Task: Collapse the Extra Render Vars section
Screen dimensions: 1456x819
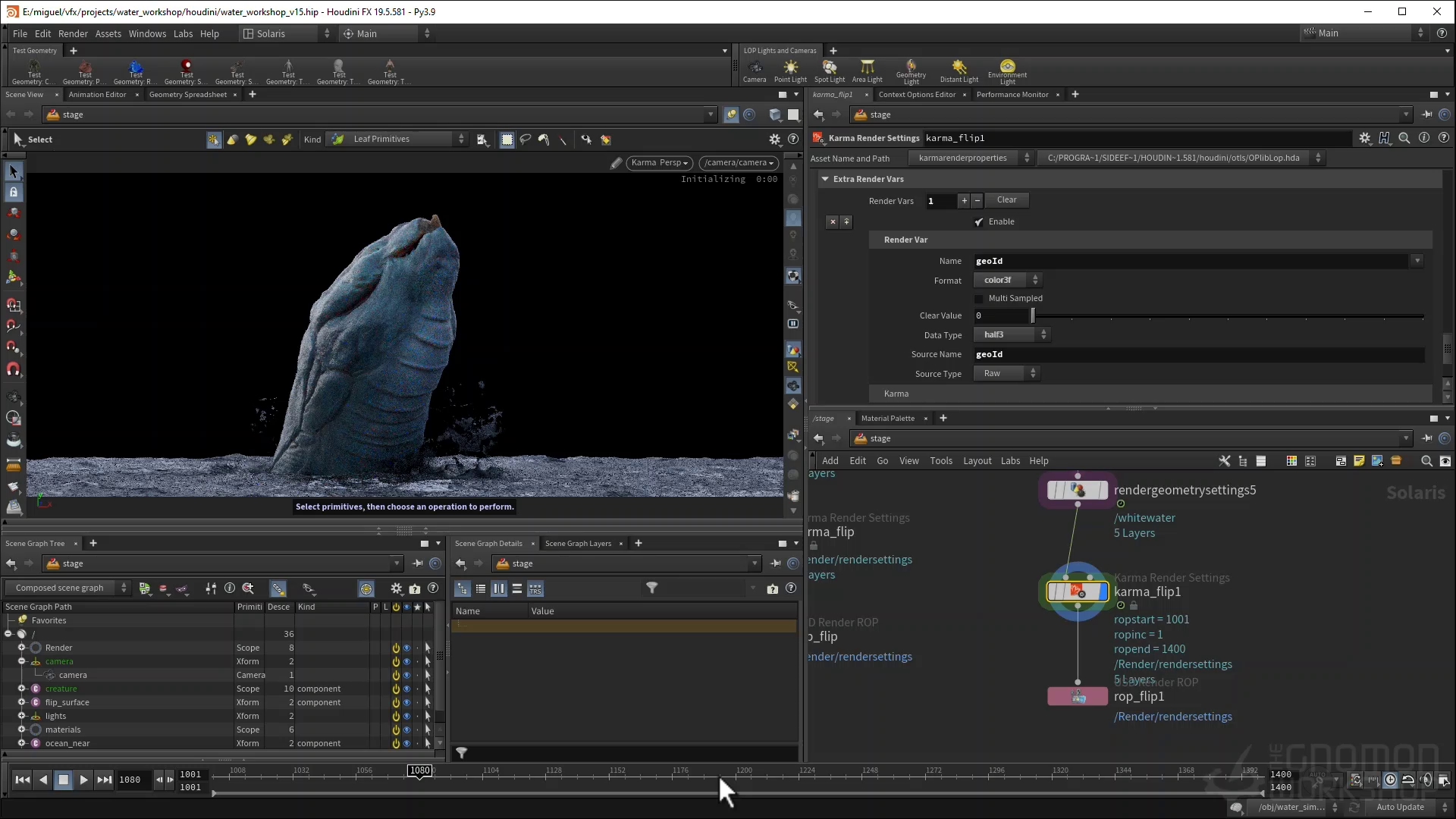Action: tap(825, 179)
